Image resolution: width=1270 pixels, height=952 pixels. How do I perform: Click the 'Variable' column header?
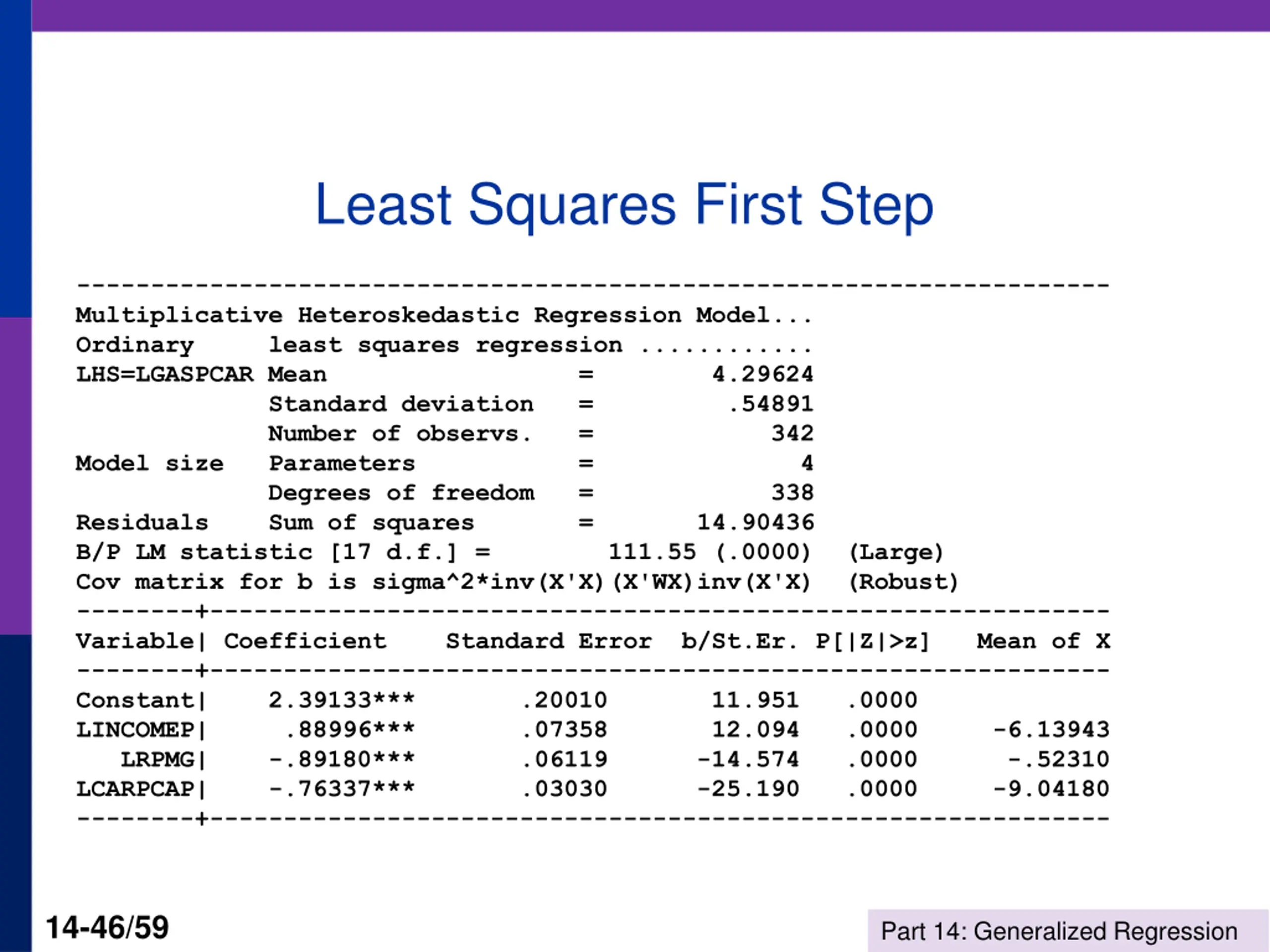pyautogui.click(x=135, y=641)
